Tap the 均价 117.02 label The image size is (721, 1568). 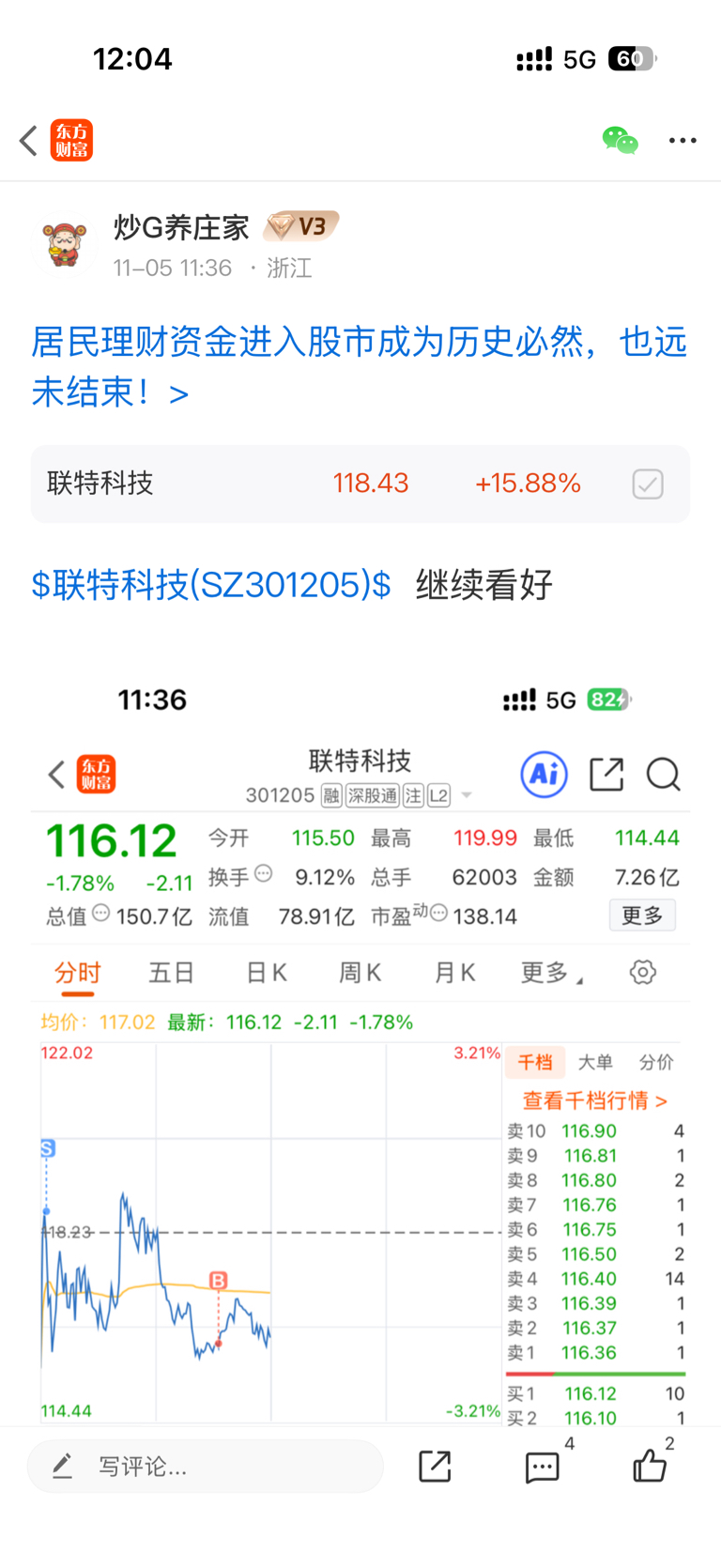tap(98, 1022)
